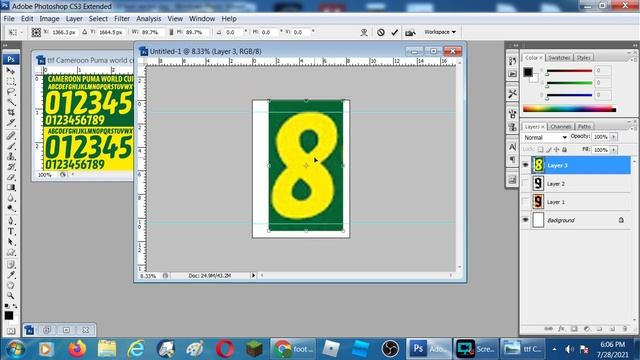Image resolution: width=640 pixels, height=360 pixels.
Task: Create a new layer icon in Layers panel
Action: point(612,329)
